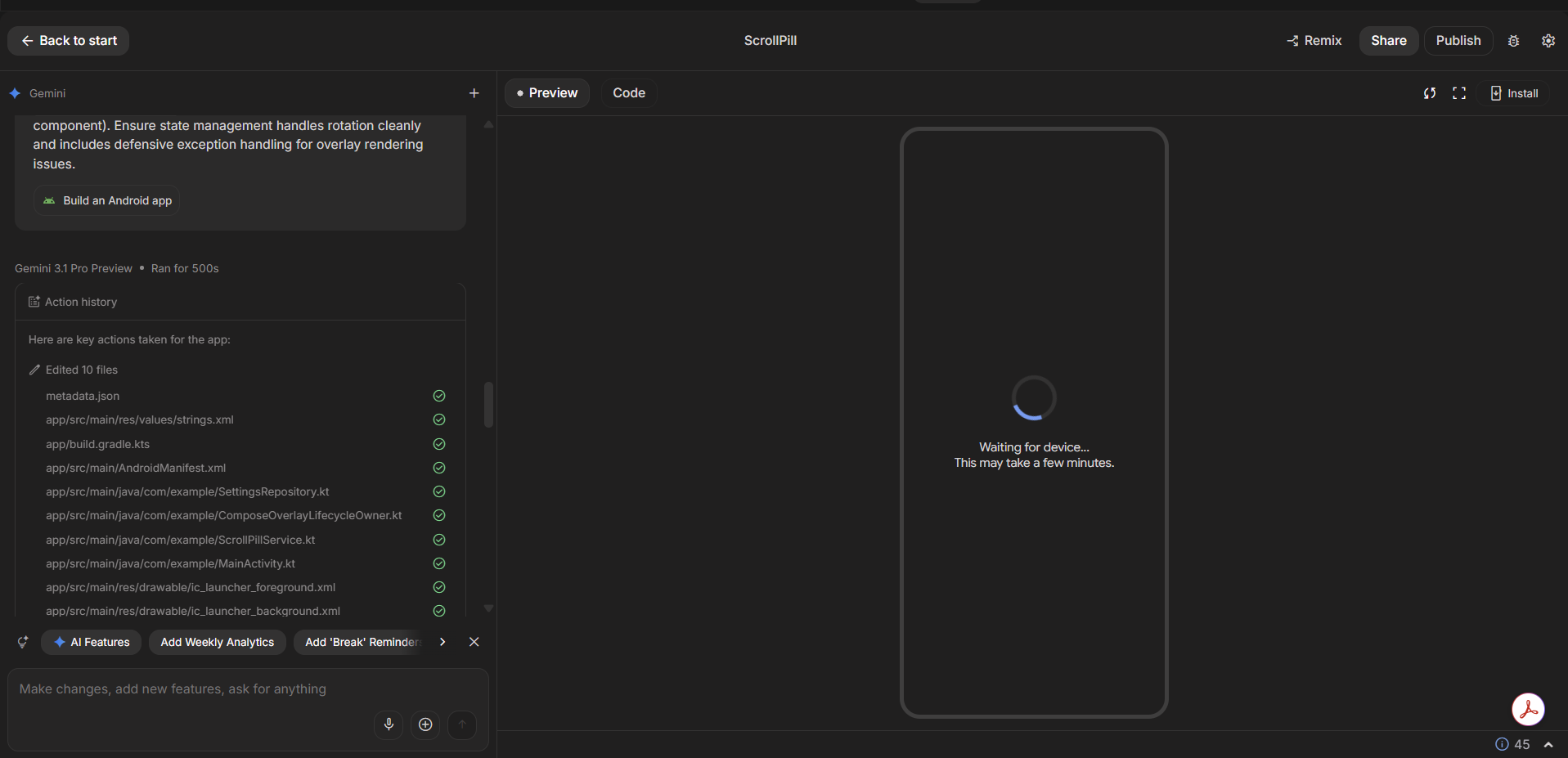1568x758 pixels.
Task: Click the send arrow button
Action: (x=462, y=724)
